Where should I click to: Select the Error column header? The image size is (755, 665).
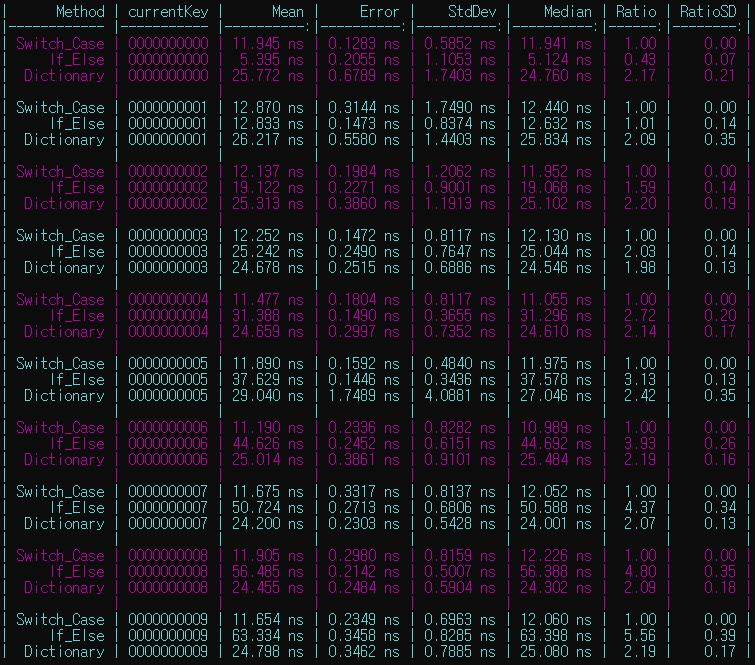click(379, 12)
